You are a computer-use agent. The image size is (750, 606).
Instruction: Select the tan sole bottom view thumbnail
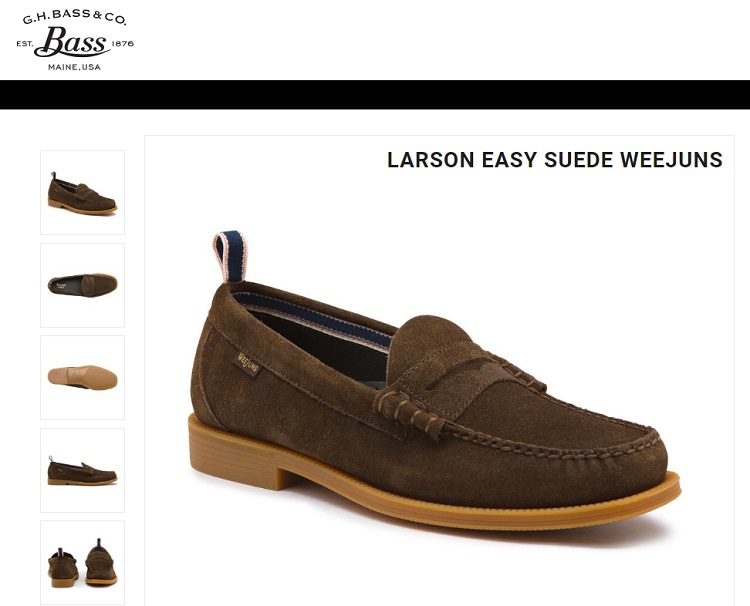pyautogui.click(x=82, y=377)
